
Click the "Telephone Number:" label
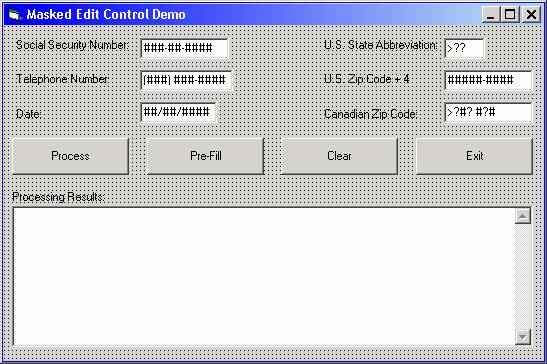[x=62, y=79]
